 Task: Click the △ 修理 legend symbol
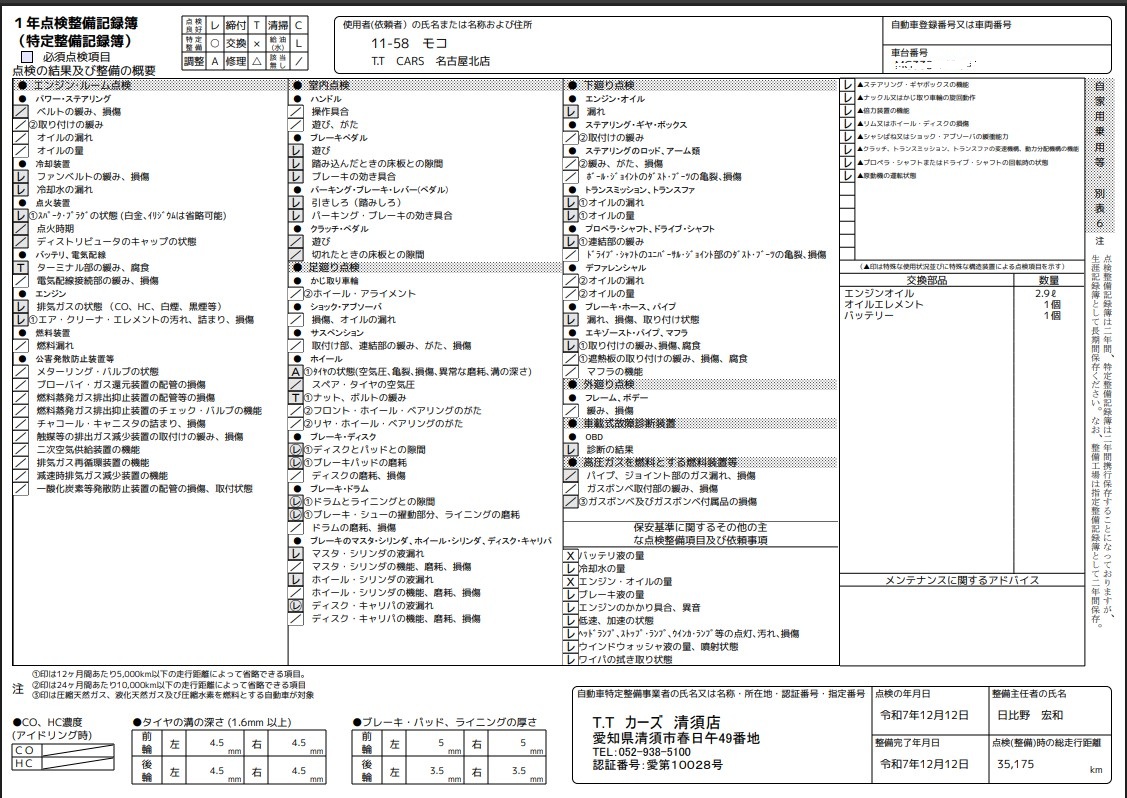(256, 60)
